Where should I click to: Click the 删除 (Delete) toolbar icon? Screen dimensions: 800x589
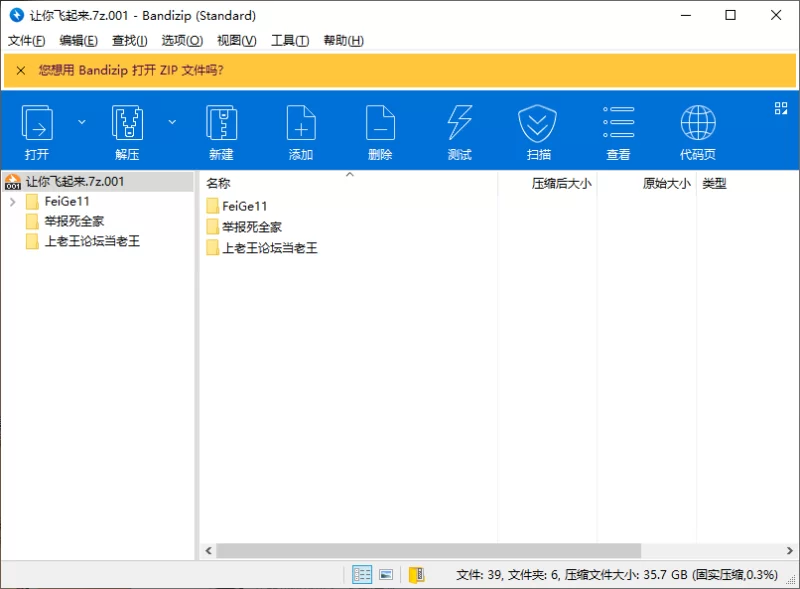tap(380, 131)
